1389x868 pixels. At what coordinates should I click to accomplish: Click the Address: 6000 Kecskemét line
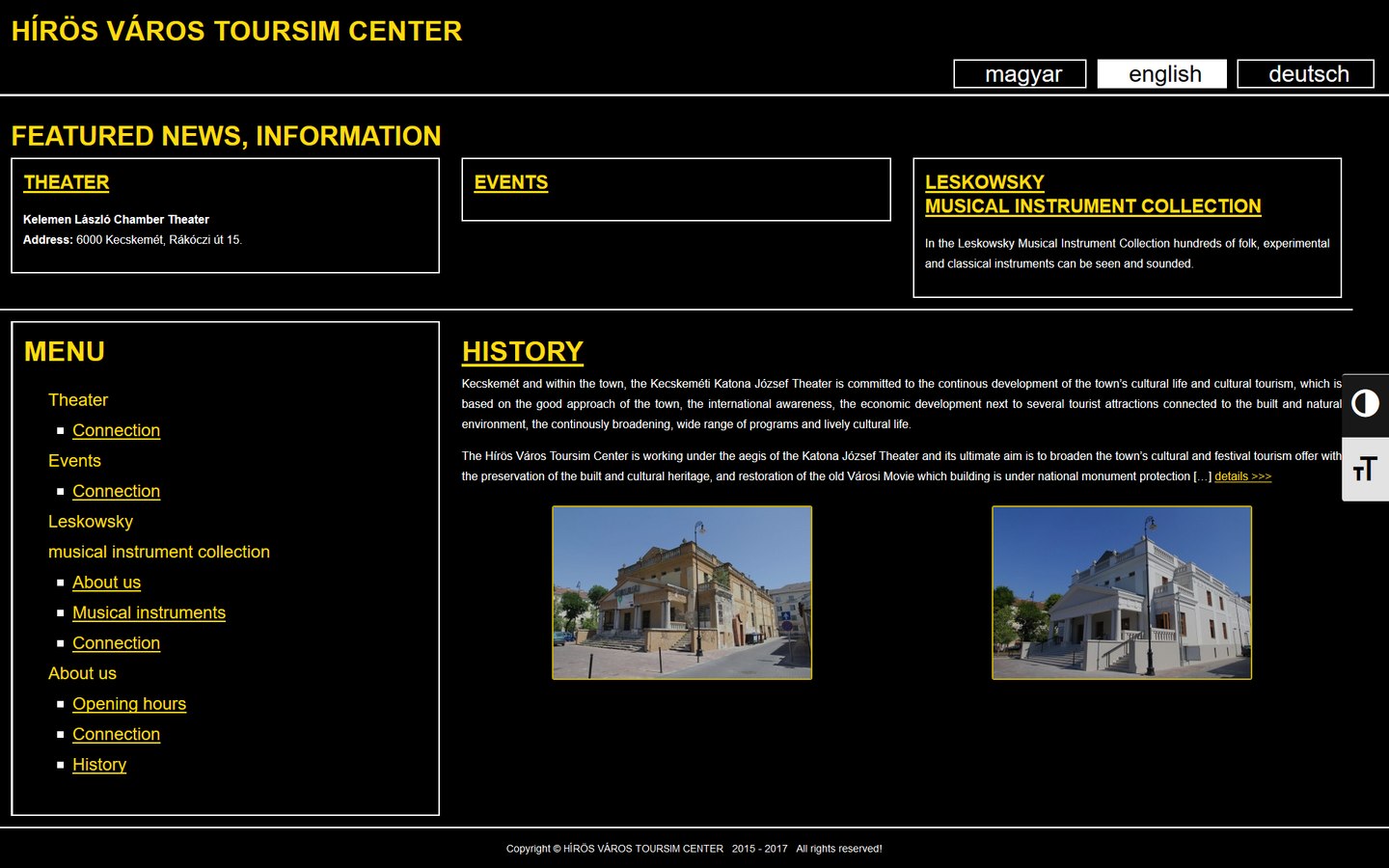132,240
